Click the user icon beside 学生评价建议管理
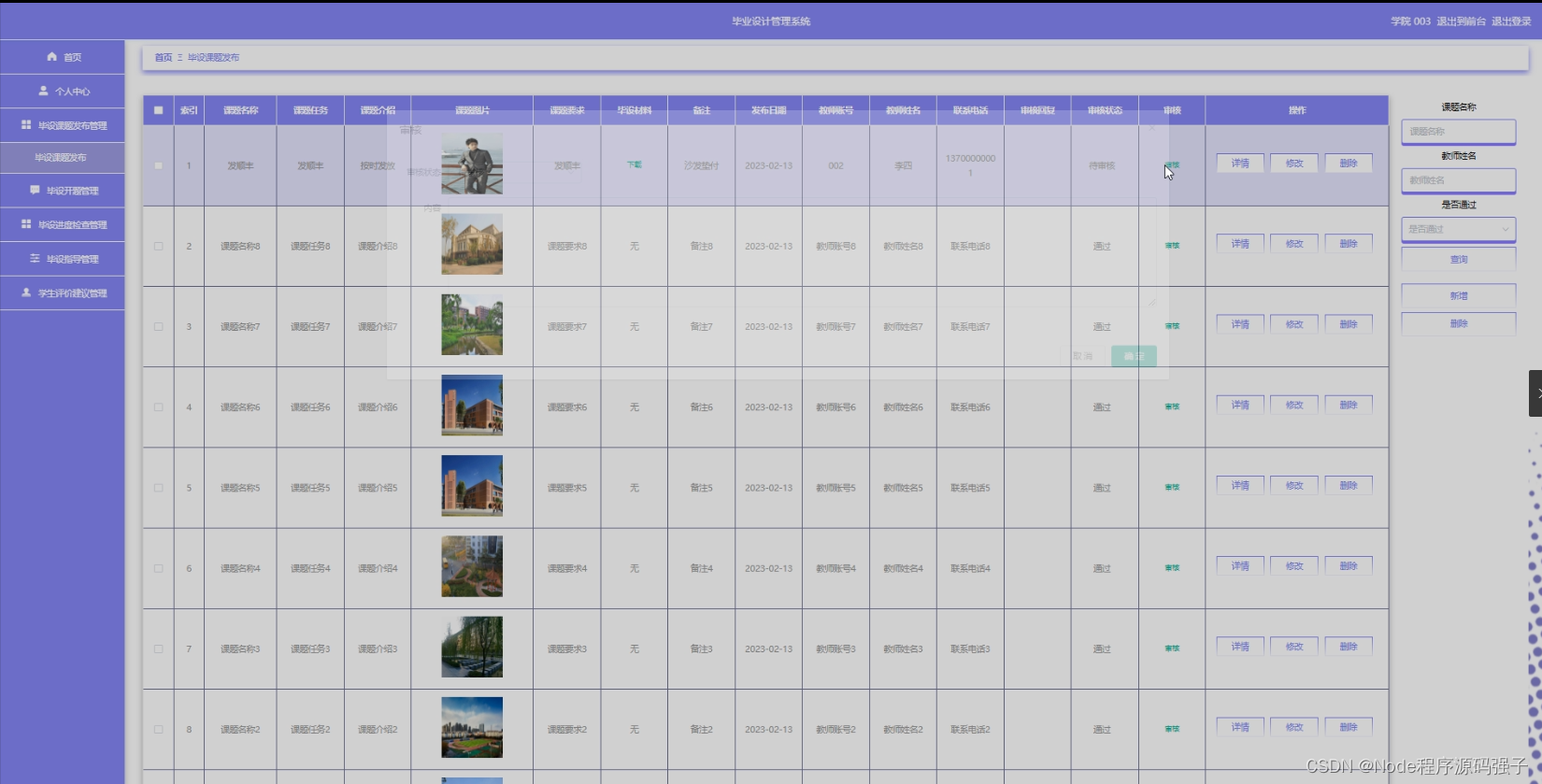Screen dimensions: 1542x784 click(x=26, y=292)
